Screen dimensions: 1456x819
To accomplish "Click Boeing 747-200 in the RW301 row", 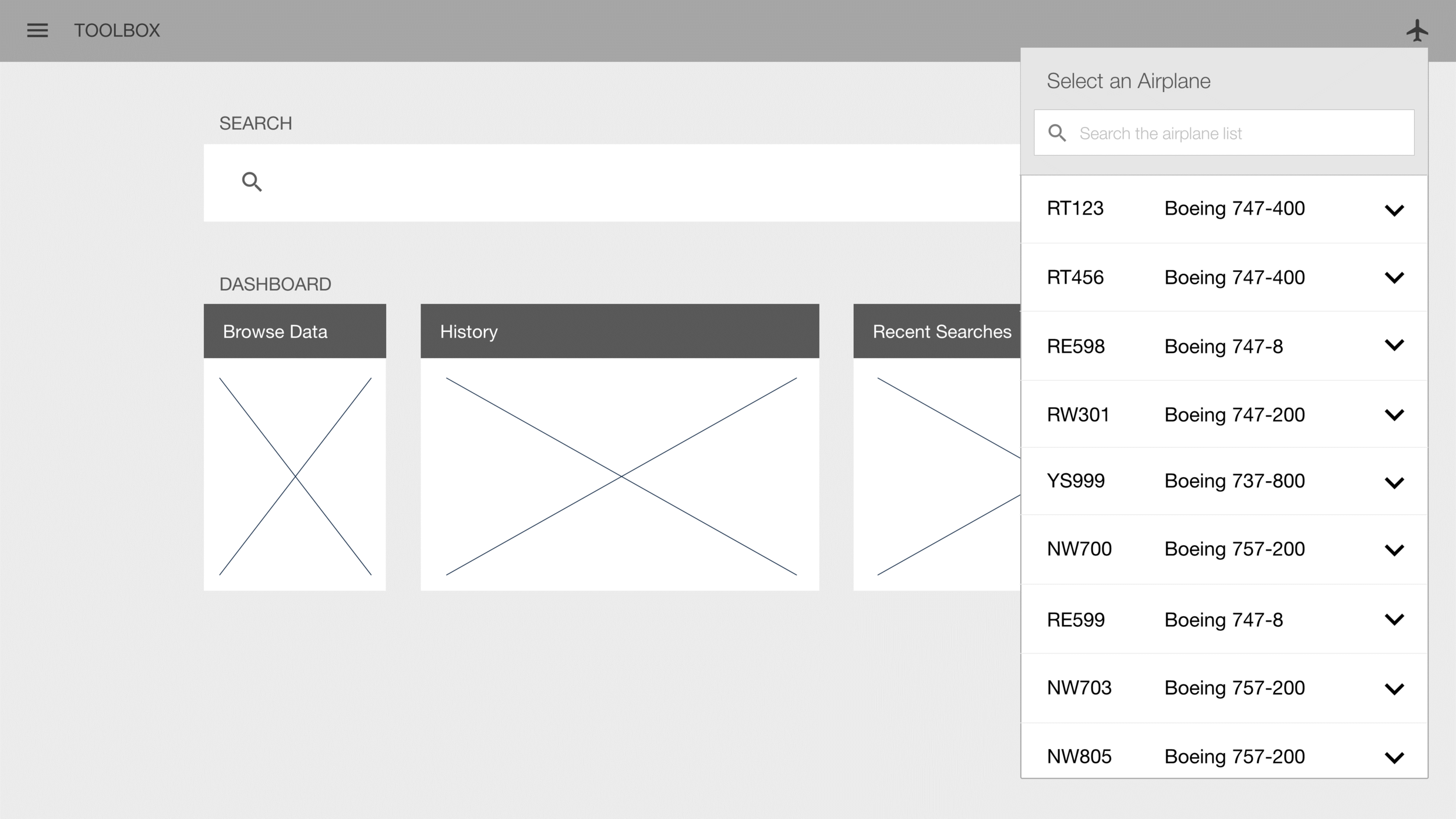I will coord(1235,415).
